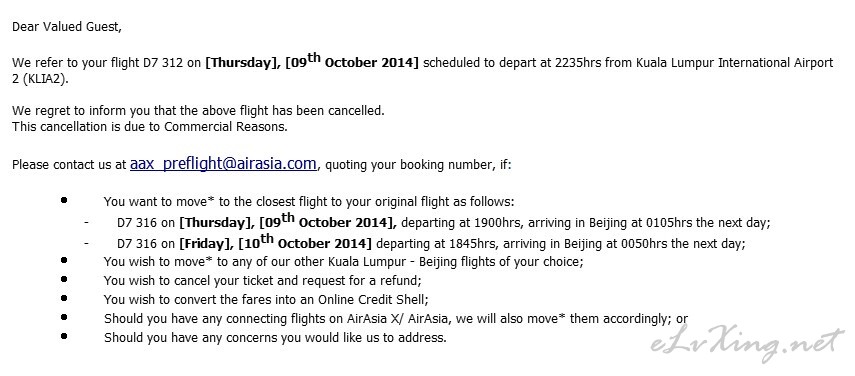The height and width of the screenshot is (376, 855).
Task: Click the D7 316 Friday departing 1845hrs line
Action: (431, 241)
